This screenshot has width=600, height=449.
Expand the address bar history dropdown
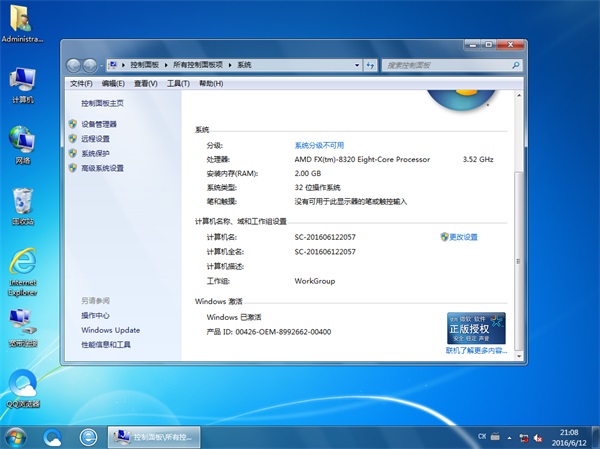[x=356, y=64]
